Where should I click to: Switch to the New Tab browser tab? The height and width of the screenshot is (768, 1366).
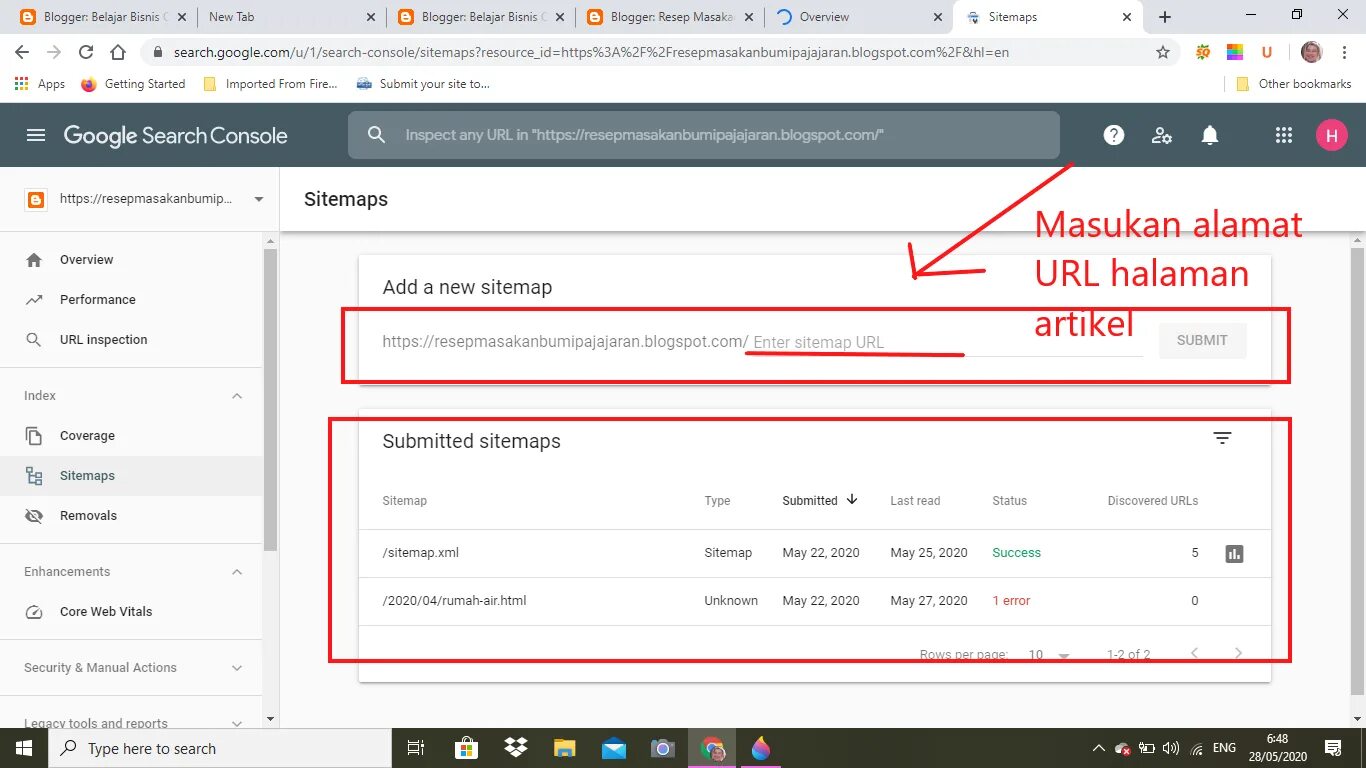(x=290, y=17)
